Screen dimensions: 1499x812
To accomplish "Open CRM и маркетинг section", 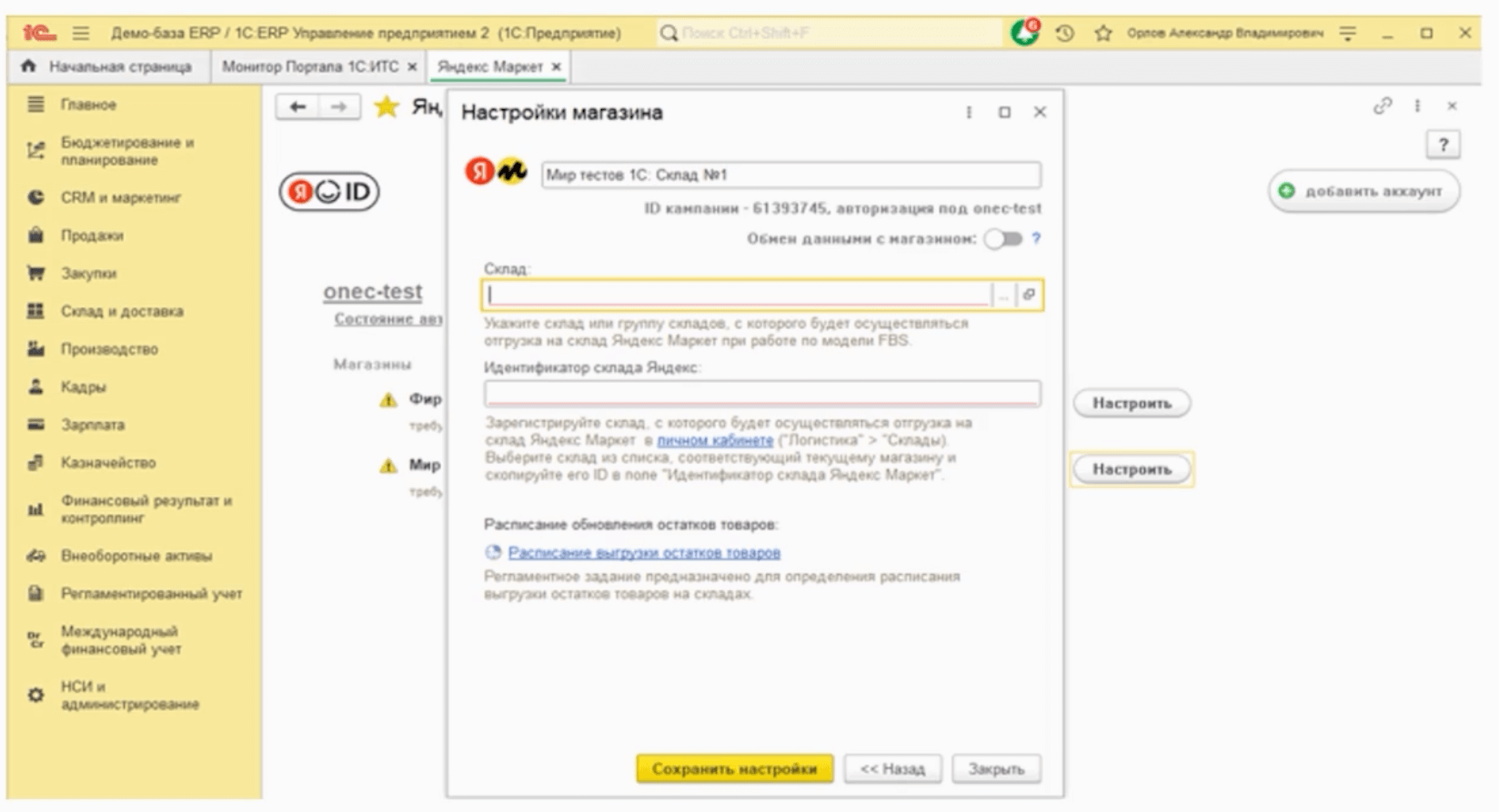I will pyautogui.click(x=121, y=197).
